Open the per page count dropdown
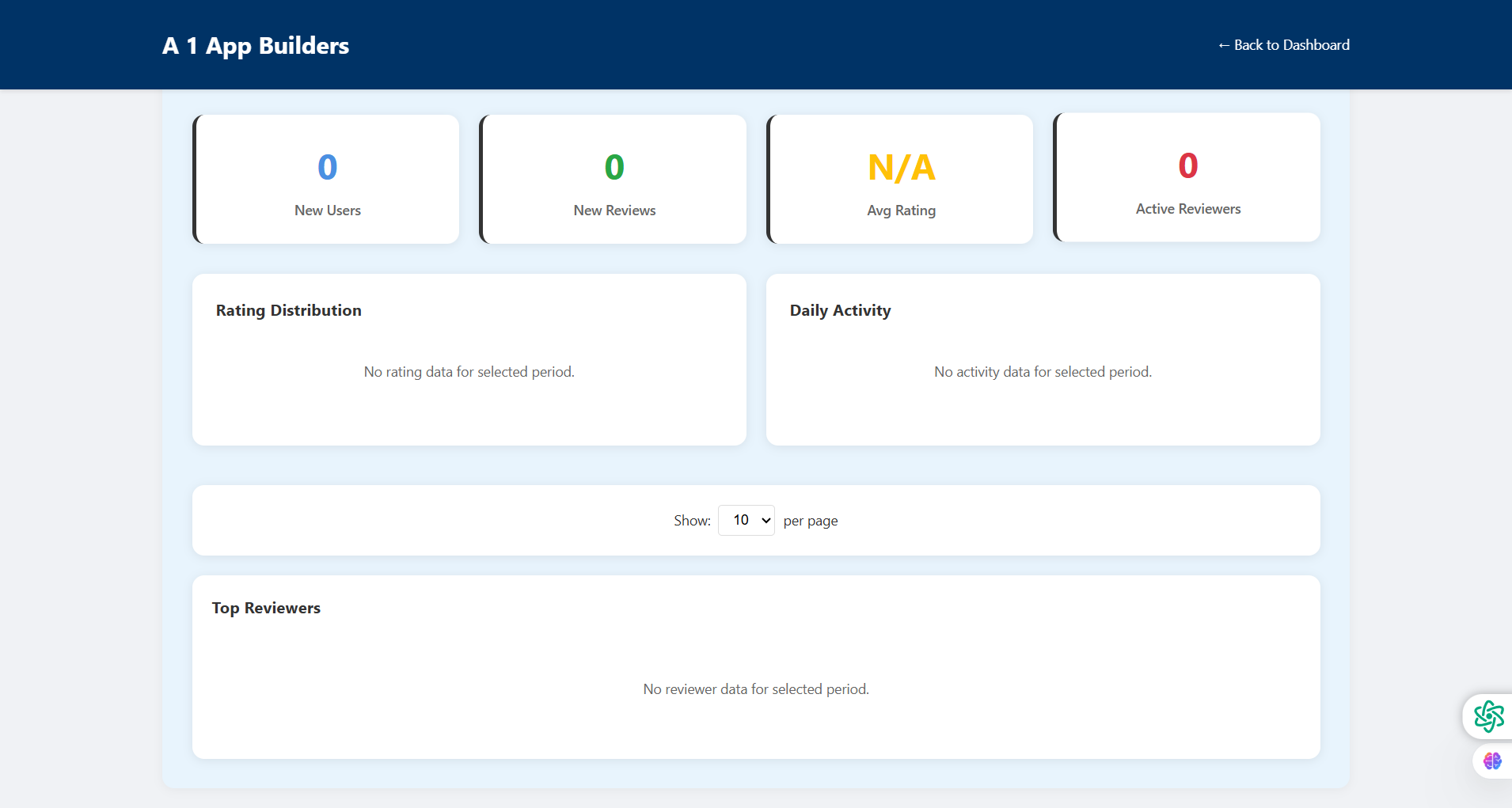Viewport: 1512px width, 808px height. point(746,520)
